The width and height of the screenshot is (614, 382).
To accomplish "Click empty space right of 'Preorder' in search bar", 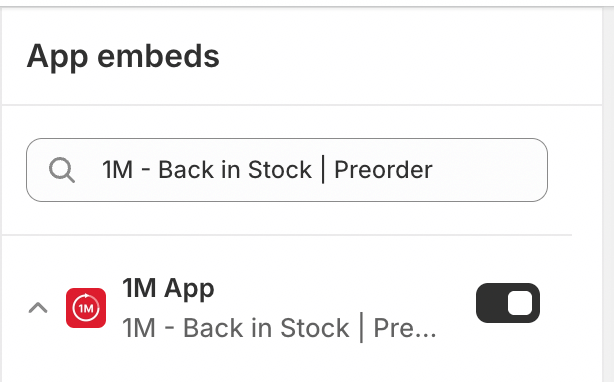I will pos(489,170).
